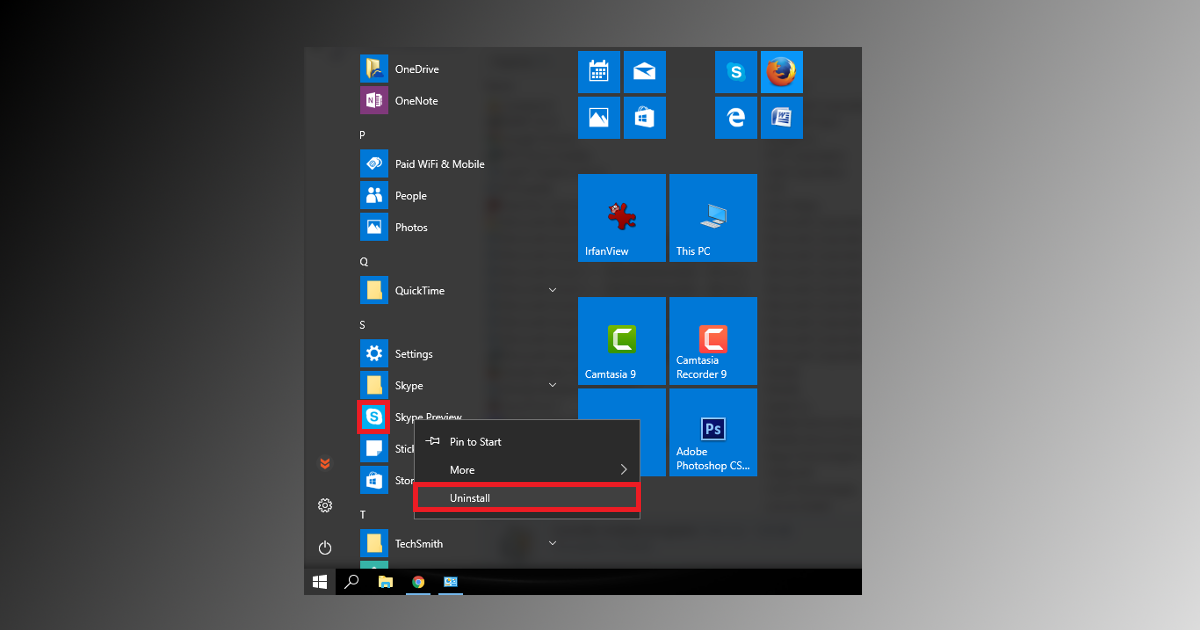The width and height of the screenshot is (1200, 630).
Task: Open the This PC tile
Action: [713, 218]
